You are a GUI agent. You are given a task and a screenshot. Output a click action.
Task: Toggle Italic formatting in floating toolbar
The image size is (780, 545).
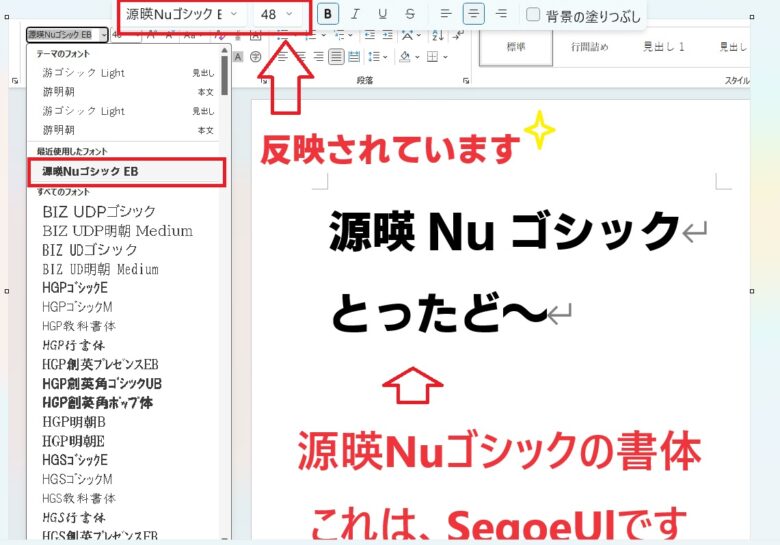pos(355,14)
